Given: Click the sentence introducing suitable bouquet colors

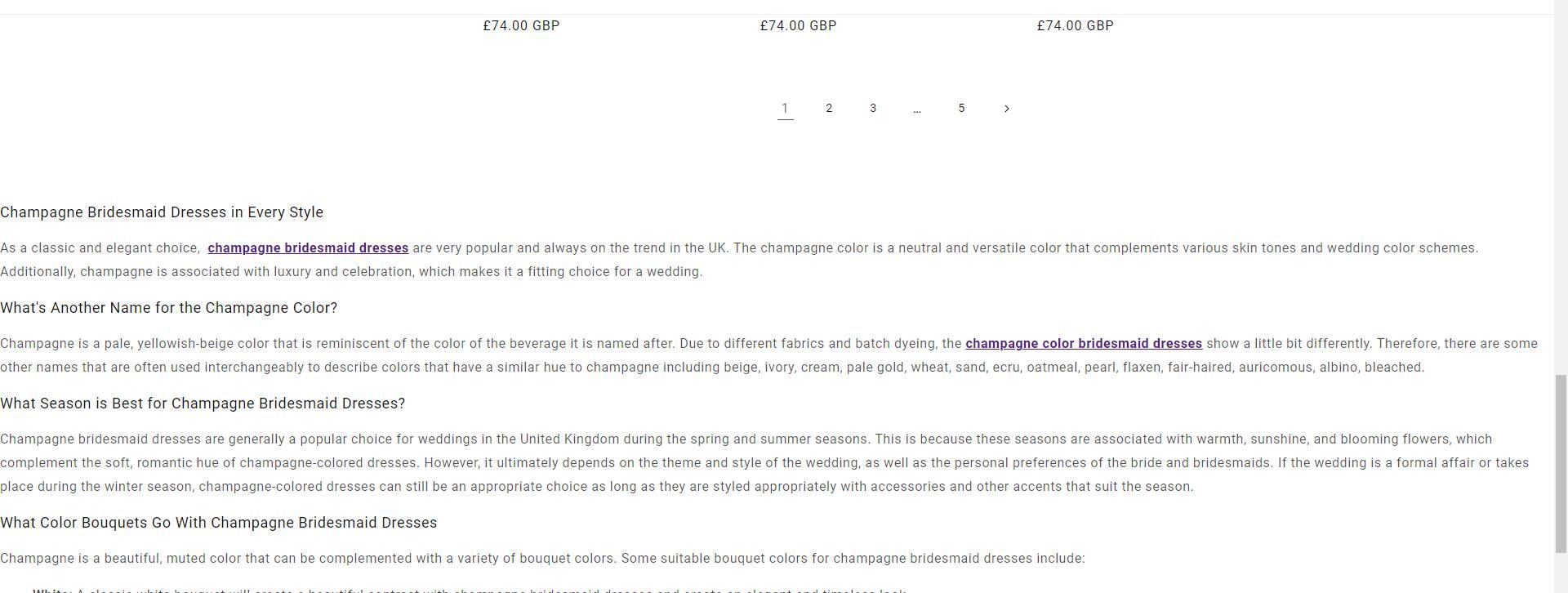Looking at the screenshot, I should pos(542,559).
